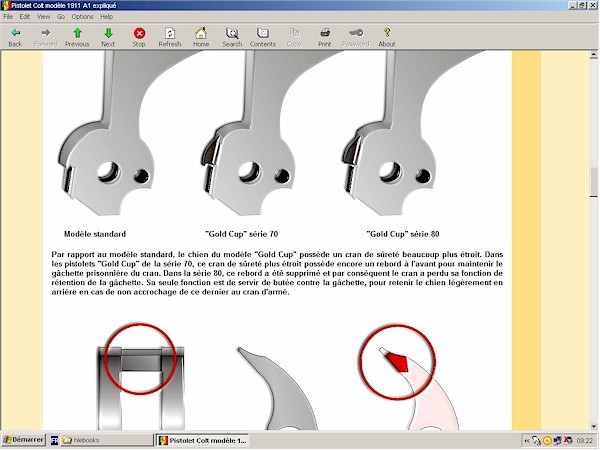The width and height of the screenshot is (600, 450).
Task: Click the tray icon with red X
Action: click(568, 441)
